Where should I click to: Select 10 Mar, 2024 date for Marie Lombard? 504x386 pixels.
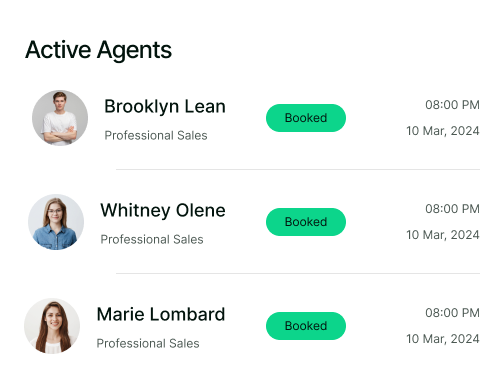443,339
